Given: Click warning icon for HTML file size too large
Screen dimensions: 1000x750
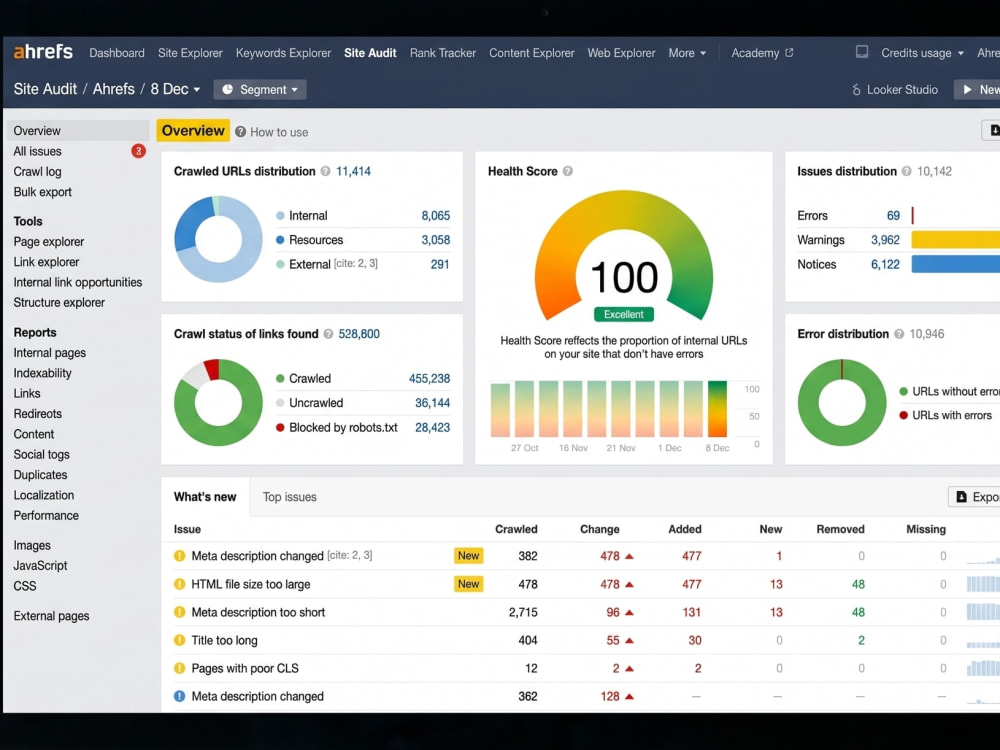Looking at the screenshot, I should click(x=180, y=584).
